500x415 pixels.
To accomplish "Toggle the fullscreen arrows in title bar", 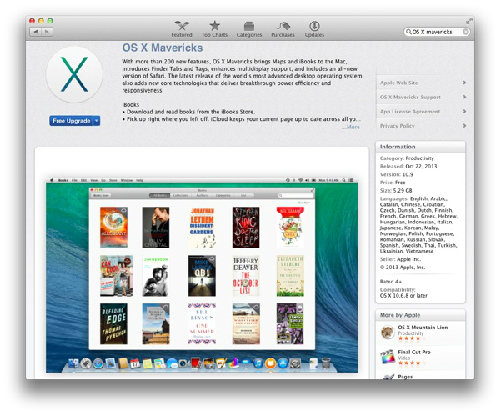I will pyautogui.click(x=469, y=21).
